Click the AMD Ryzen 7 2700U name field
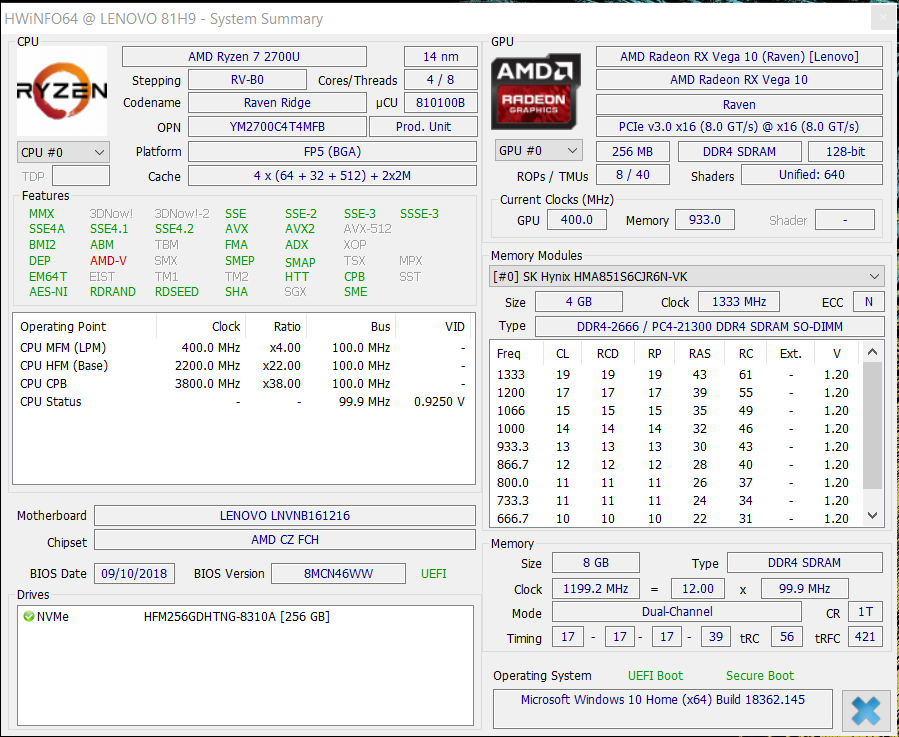This screenshot has height=737, width=899. 244,57
